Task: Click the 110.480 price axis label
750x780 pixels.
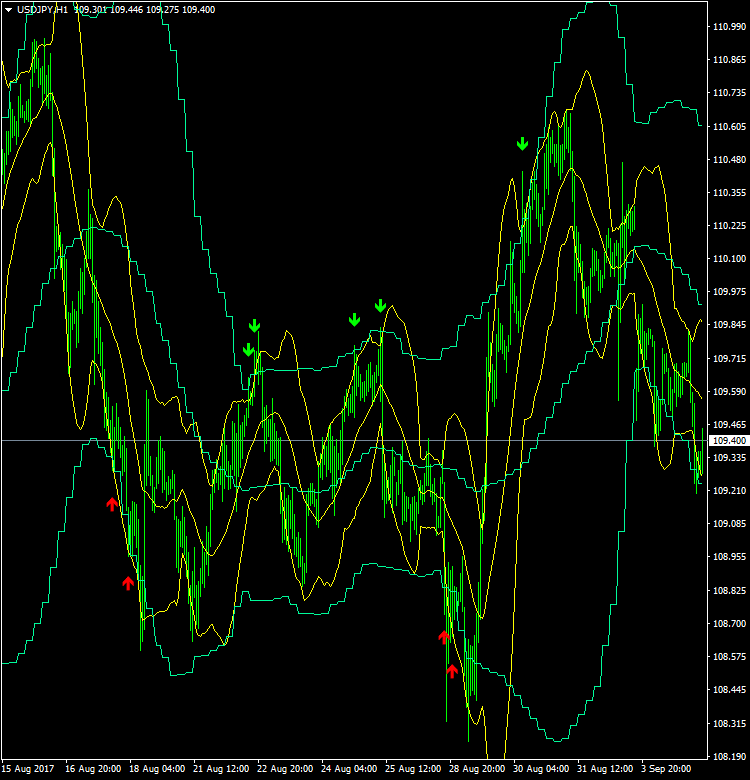Action: [729, 160]
